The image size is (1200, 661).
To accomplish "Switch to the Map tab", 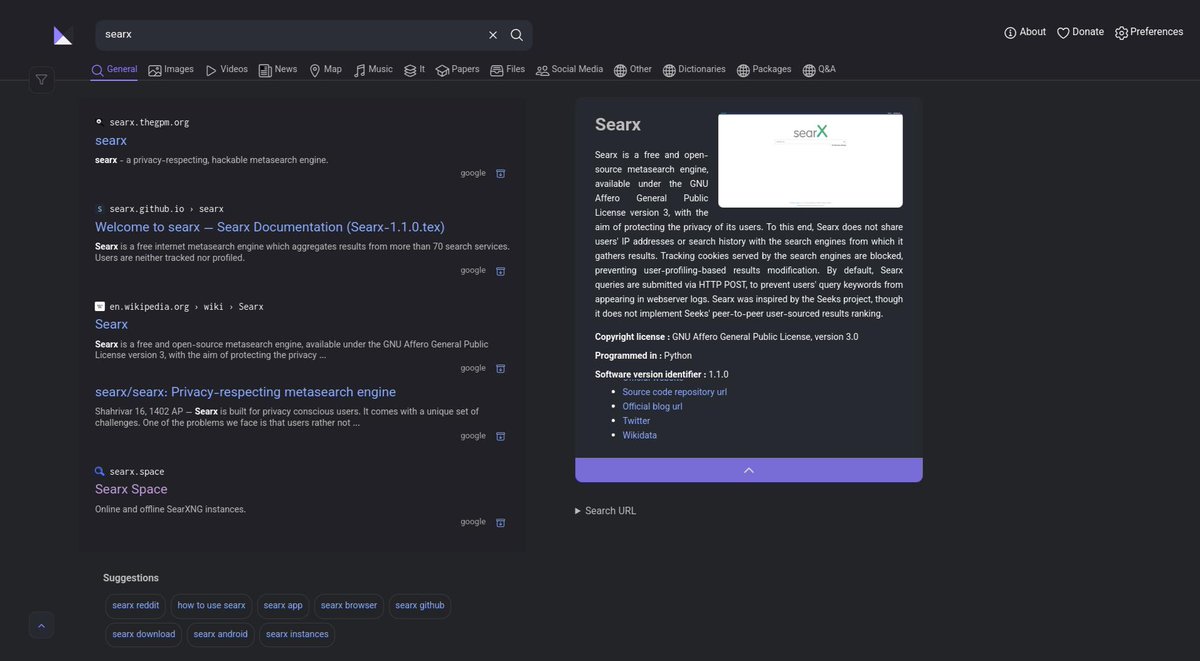I will pyautogui.click(x=325, y=70).
